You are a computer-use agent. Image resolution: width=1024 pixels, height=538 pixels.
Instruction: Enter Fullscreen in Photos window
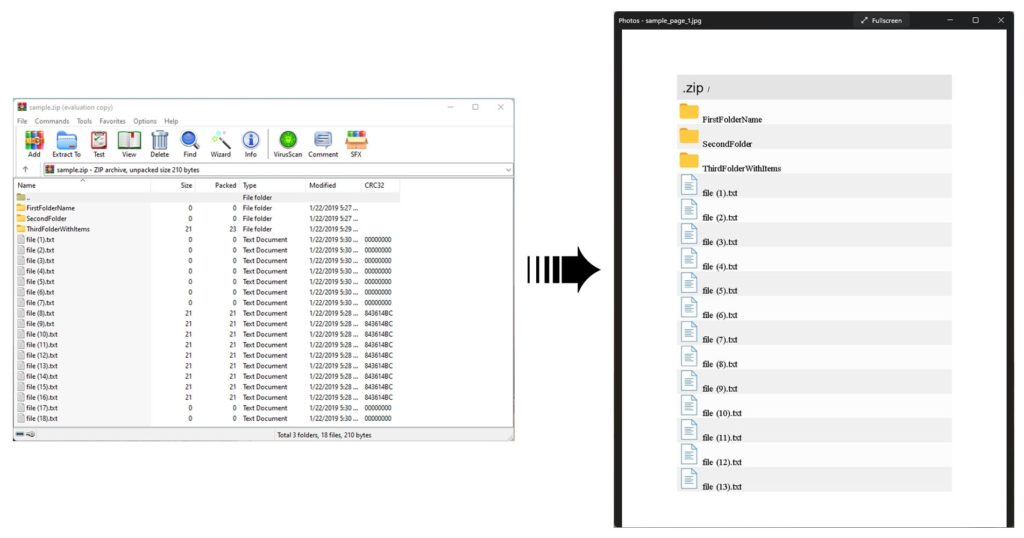click(x=880, y=20)
